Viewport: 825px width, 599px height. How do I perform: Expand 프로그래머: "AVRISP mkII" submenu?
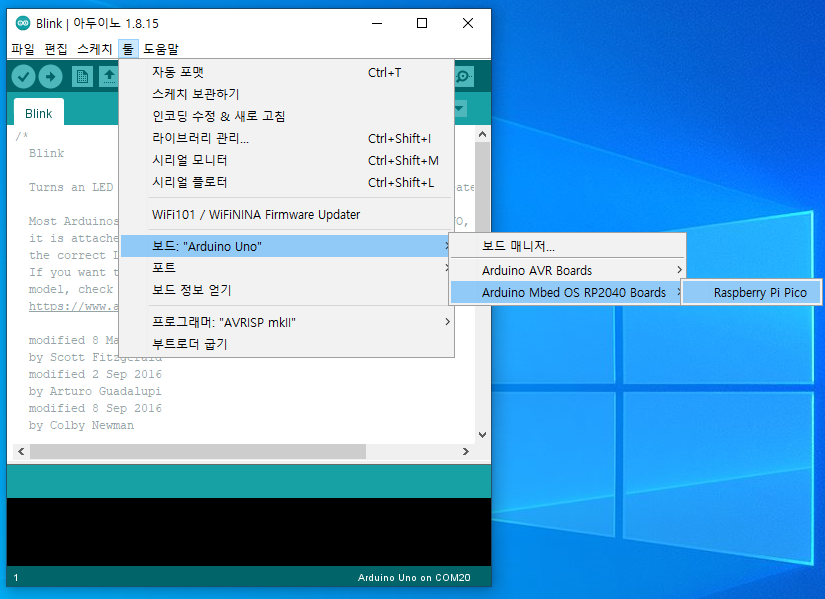(287, 322)
